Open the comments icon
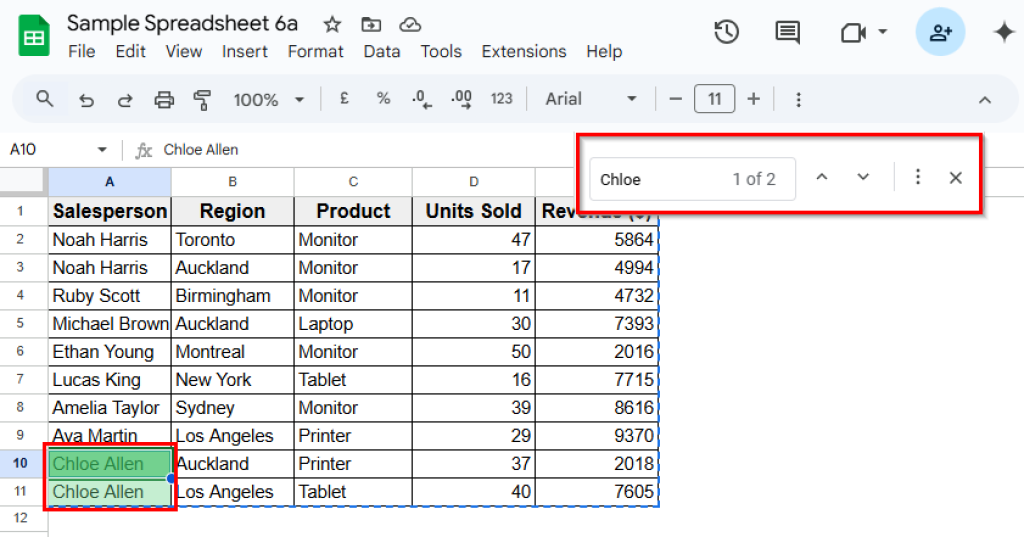 788,32
